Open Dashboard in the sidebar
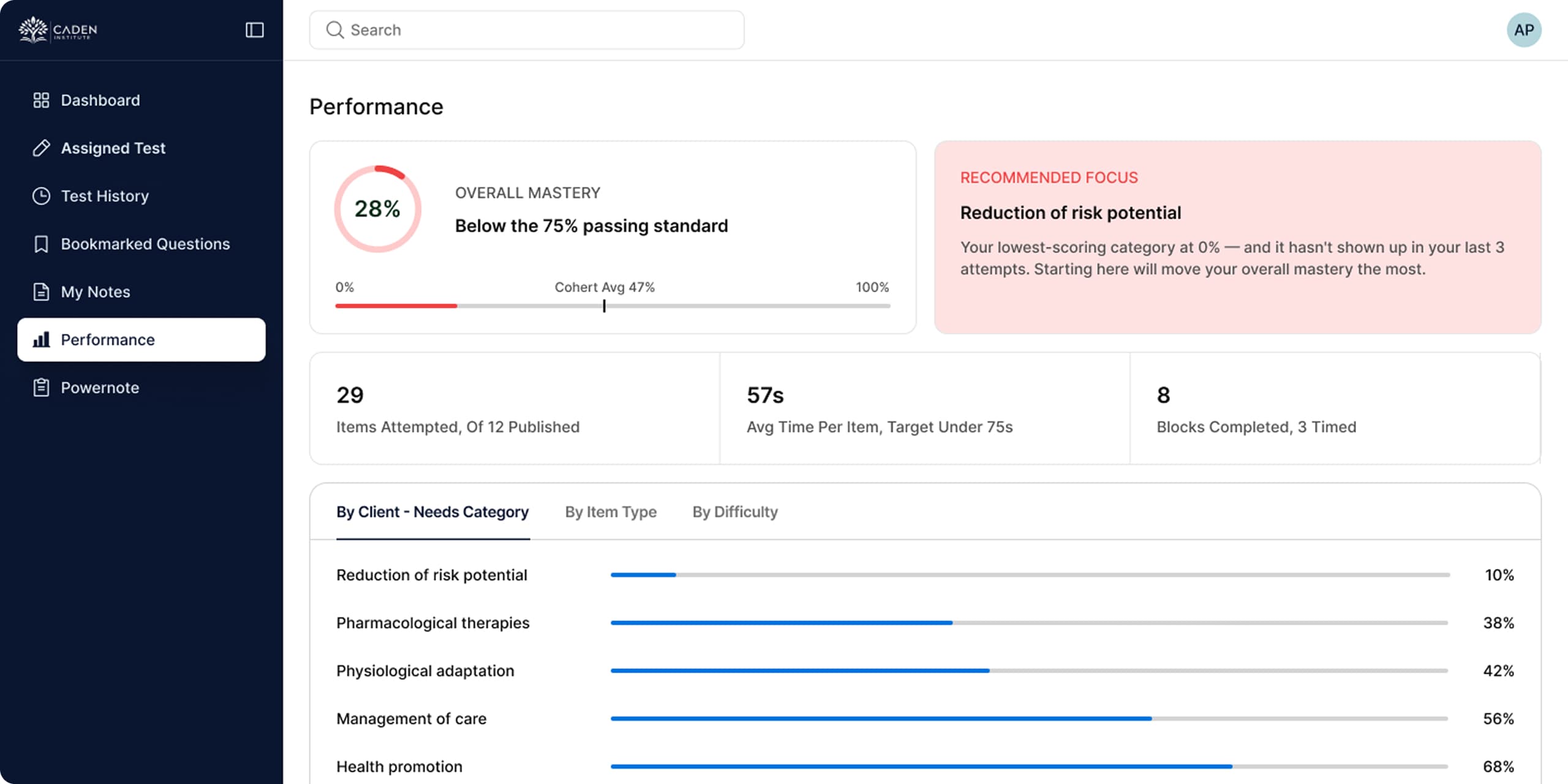The height and width of the screenshot is (784, 1568). [x=141, y=100]
